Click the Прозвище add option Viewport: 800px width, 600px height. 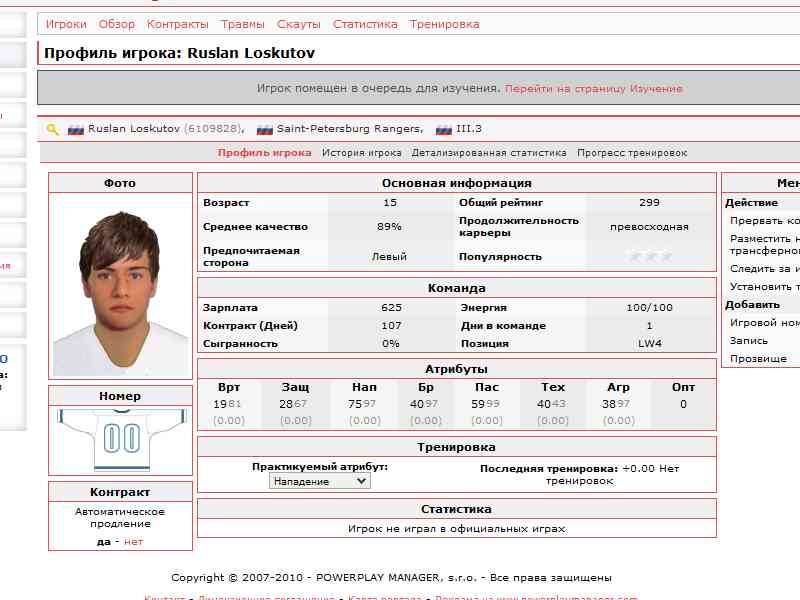[x=758, y=359]
